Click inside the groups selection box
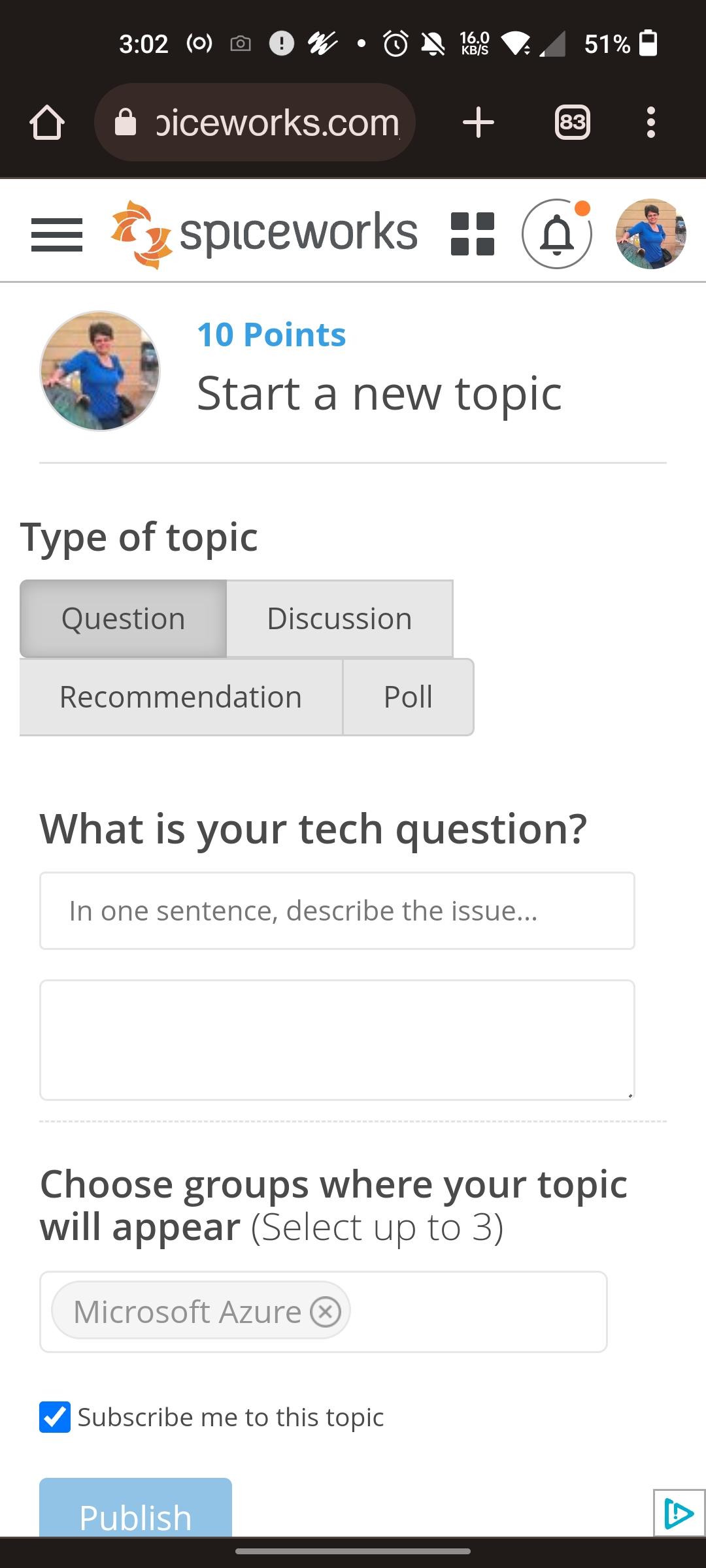The height and width of the screenshot is (1568, 706). [x=477, y=1311]
